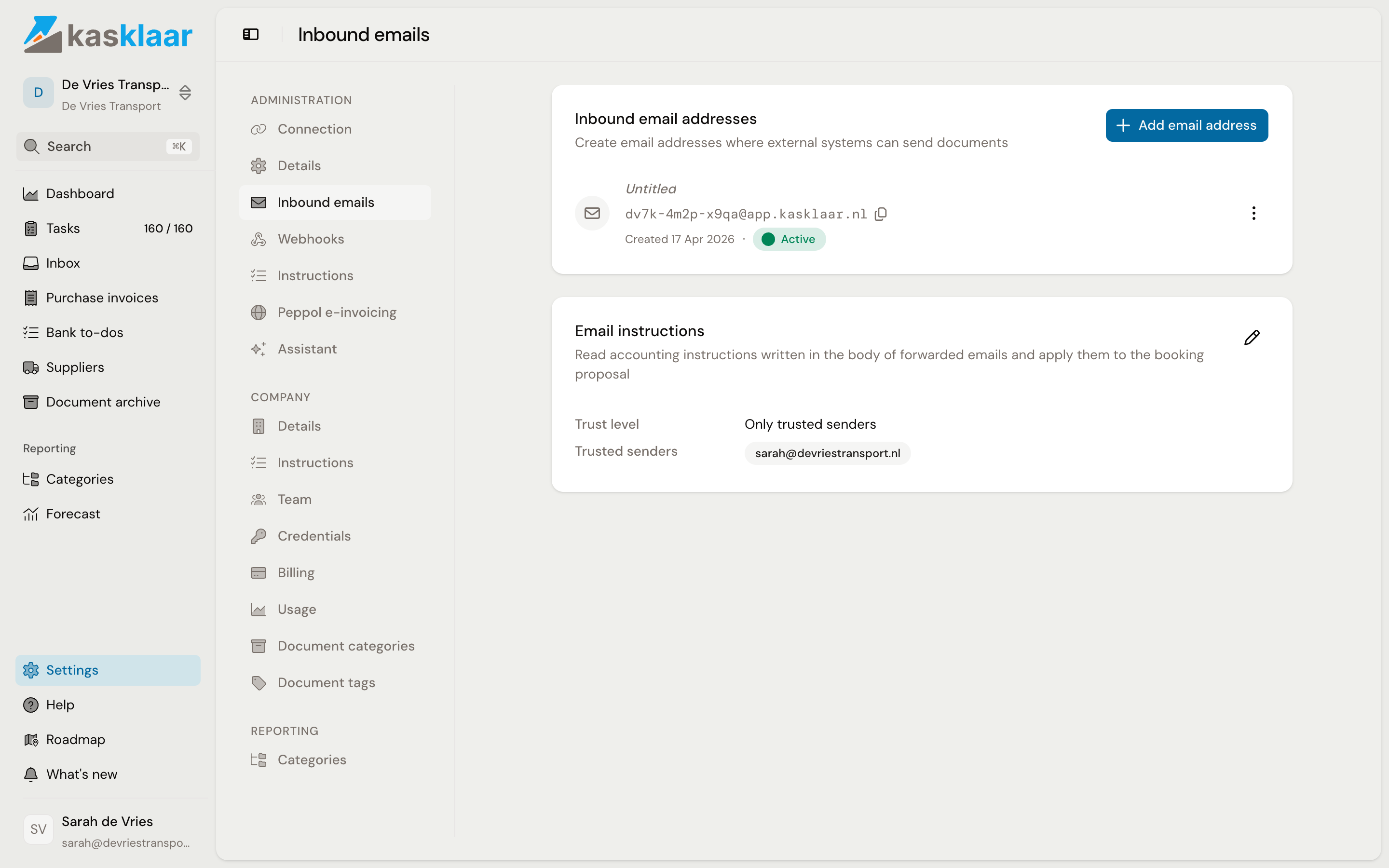Open Bank to-dos
Image resolution: width=1389 pixels, height=868 pixels.
(108, 332)
